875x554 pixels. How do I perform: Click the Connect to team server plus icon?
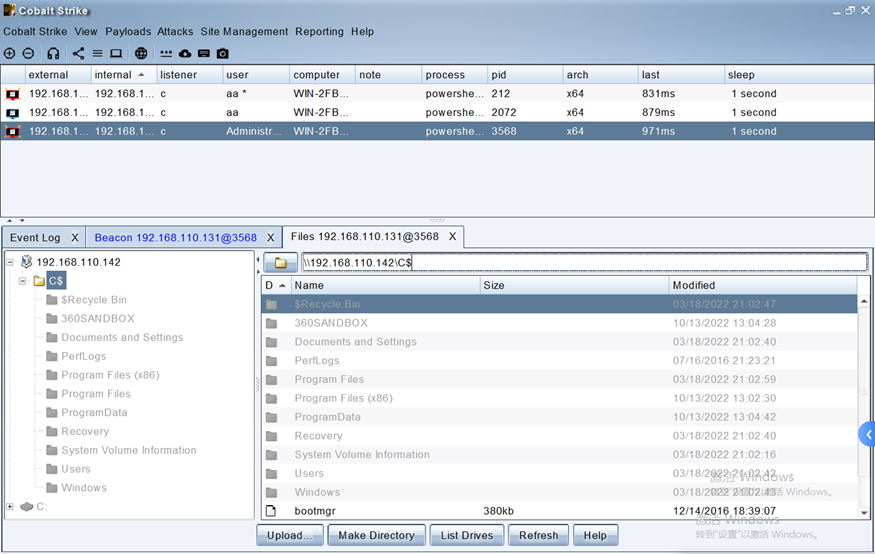pos(9,54)
